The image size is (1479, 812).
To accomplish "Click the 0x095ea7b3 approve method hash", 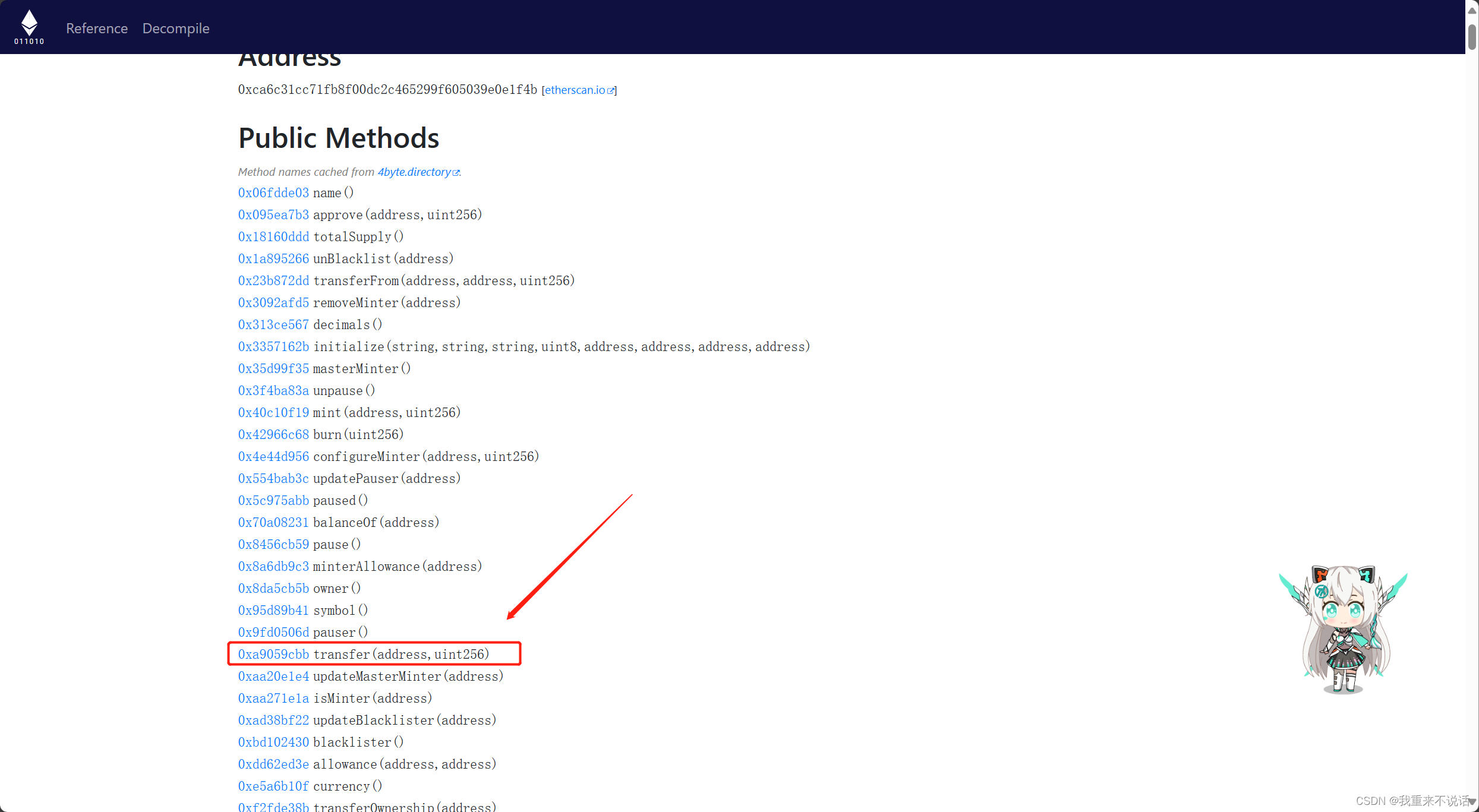I will click(273, 214).
